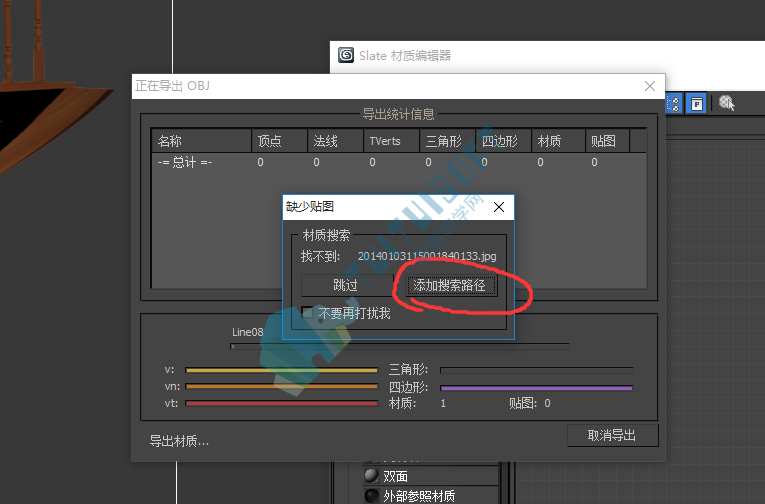Click the 三角形 column header
The height and width of the screenshot is (504, 765).
click(x=447, y=141)
